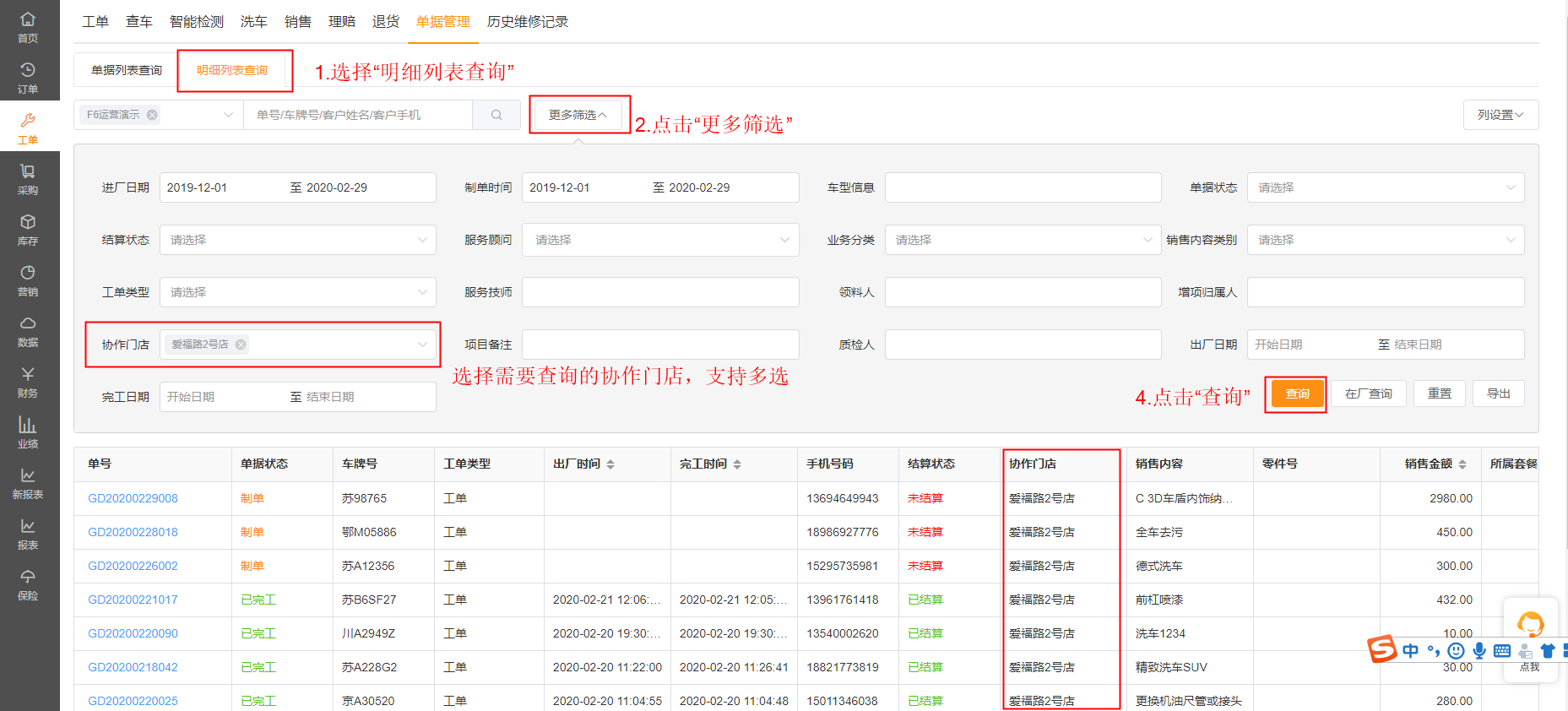Image resolution: width=1568 pixels, height=711 pixels.
Task: Click the 出厂日期 end date field
Action: [1418, 345]
